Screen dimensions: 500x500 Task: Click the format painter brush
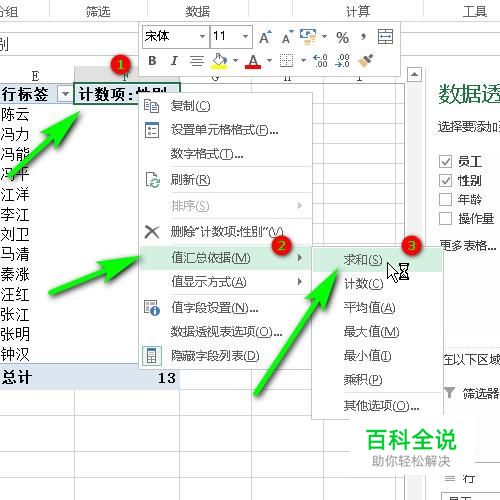tap(365, 61)
